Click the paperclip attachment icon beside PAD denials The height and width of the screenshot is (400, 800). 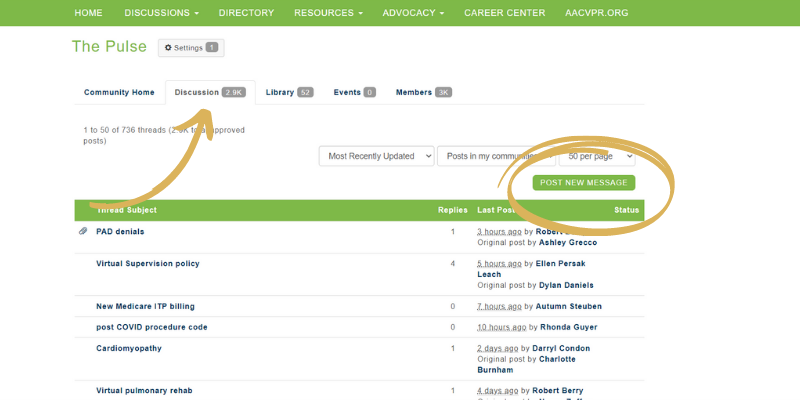point(83,231)
